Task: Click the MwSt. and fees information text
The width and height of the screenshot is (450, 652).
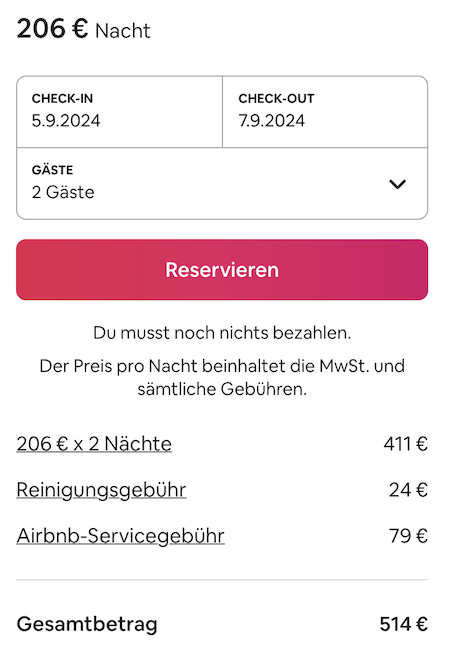Action: tap(222, 378)
